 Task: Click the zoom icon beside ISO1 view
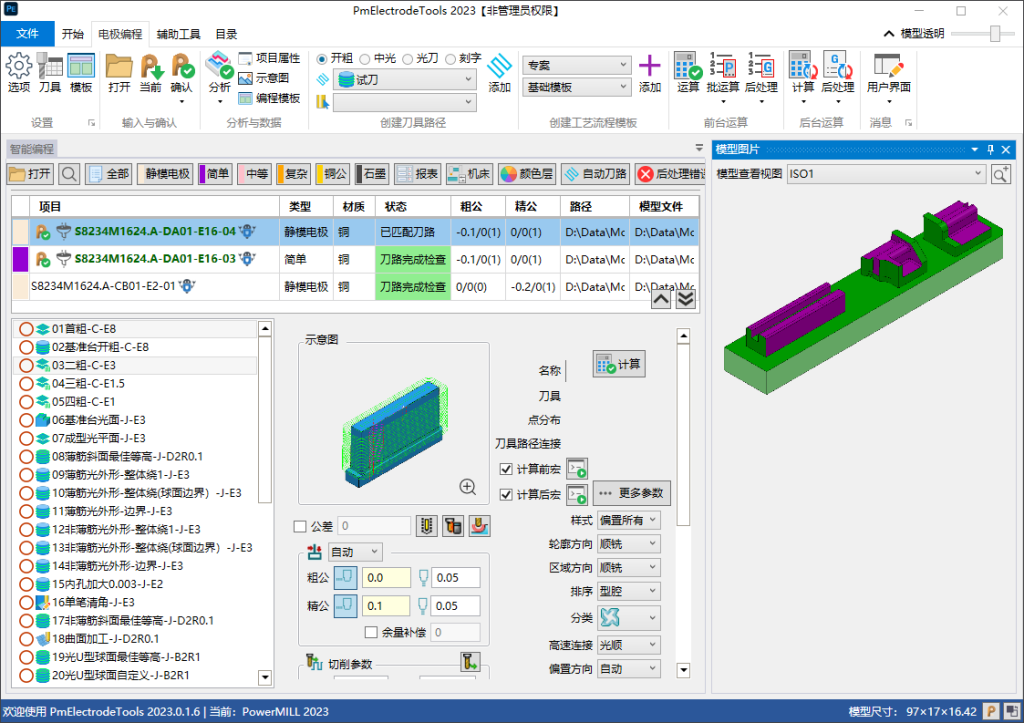pyautogui.click(x=1000, y=174)
